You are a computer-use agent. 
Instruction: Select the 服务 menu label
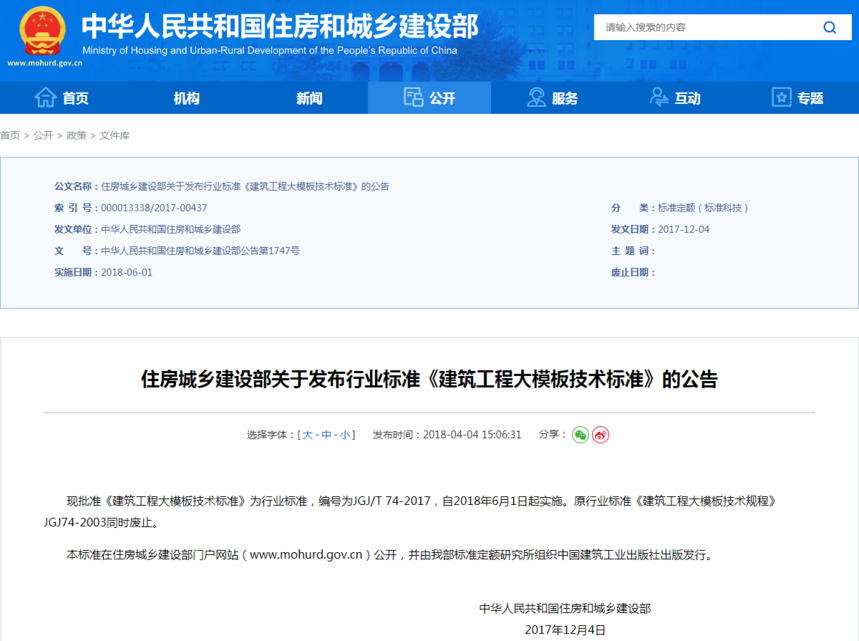click(x=565, y=98)
